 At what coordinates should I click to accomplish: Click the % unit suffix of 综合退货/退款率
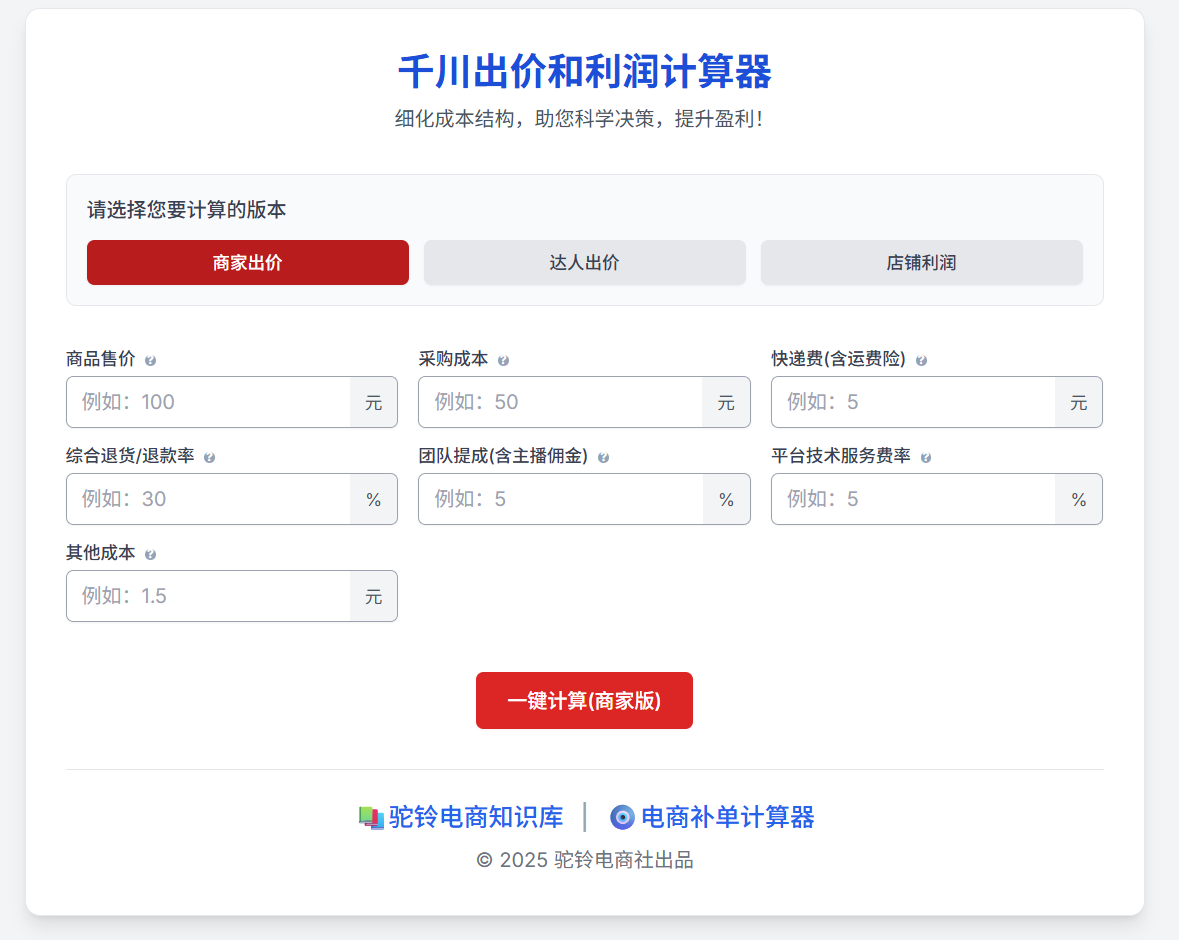(x=374, y=499)
